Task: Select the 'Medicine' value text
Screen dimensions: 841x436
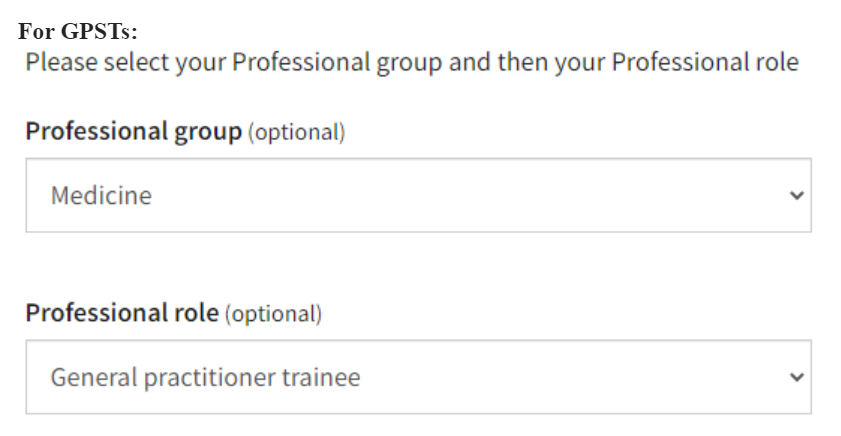Action: [101, 196]
